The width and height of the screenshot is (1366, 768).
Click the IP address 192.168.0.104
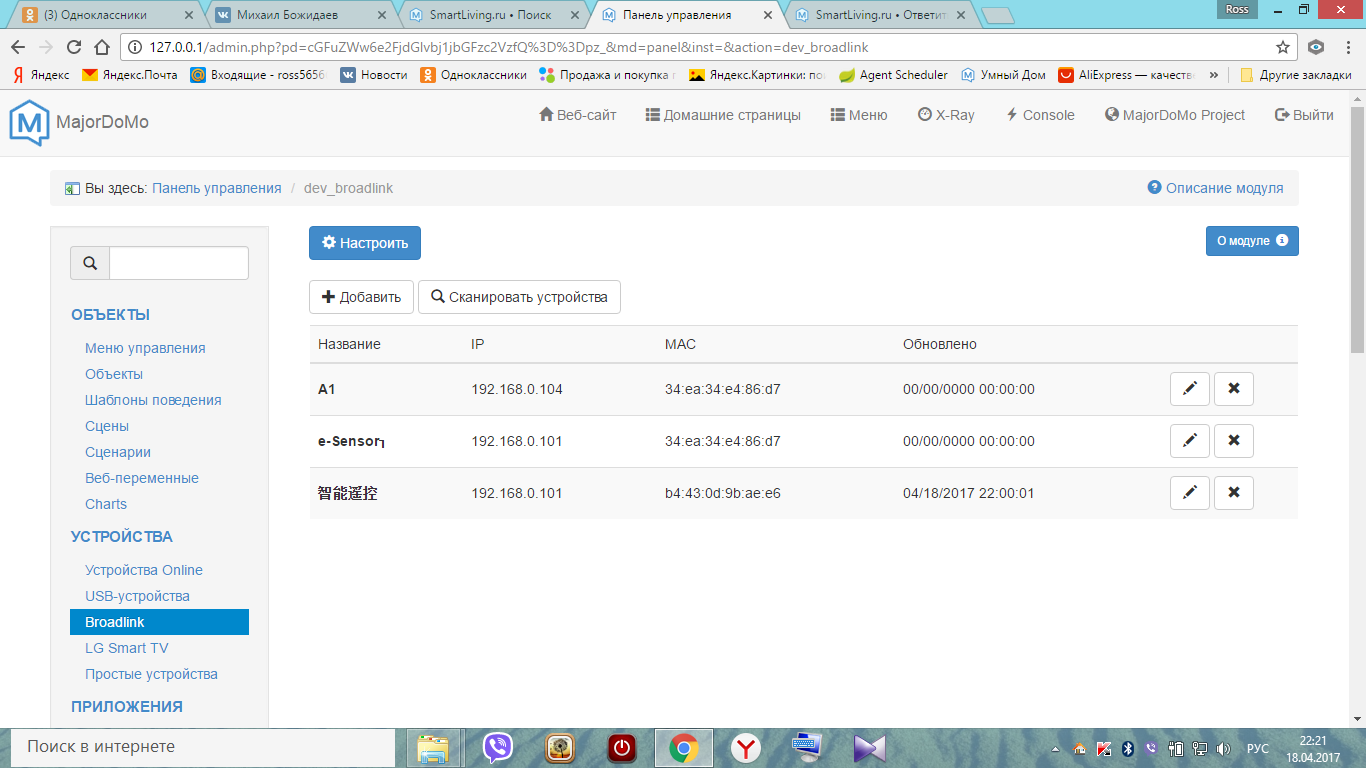pos(517,389)
